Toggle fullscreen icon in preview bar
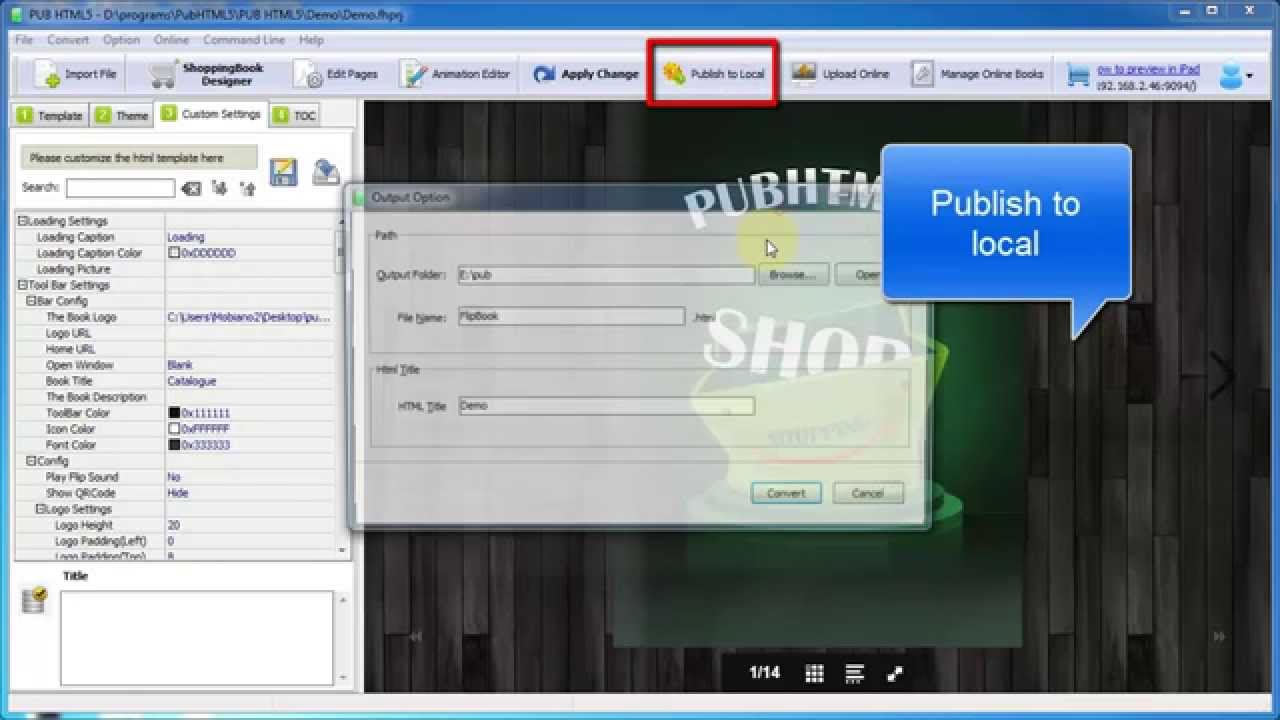This screenshot has width=1280, height=720. [x=895, y=674]
